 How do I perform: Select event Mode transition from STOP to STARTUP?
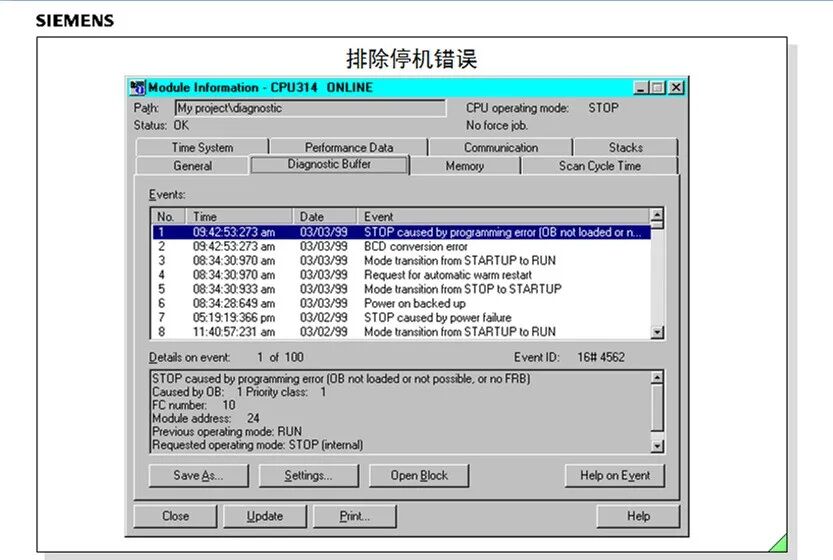coord(401,289)
